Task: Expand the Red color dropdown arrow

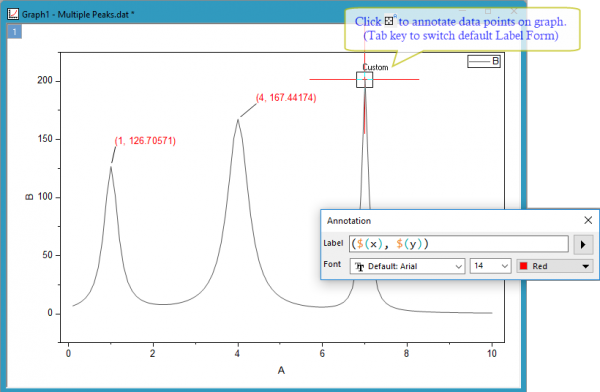Action: pos(585,266)
